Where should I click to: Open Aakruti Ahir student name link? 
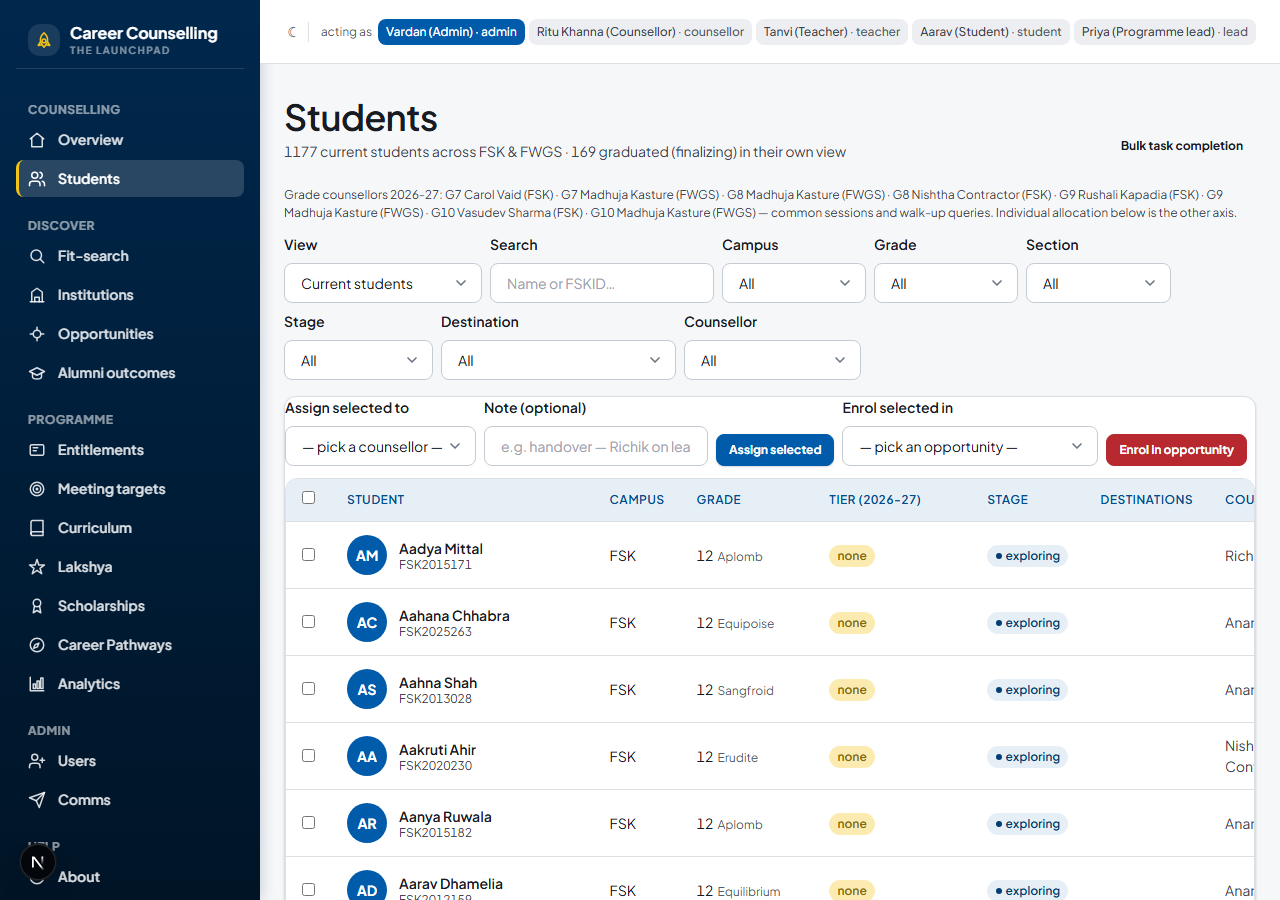click(437, 750)
